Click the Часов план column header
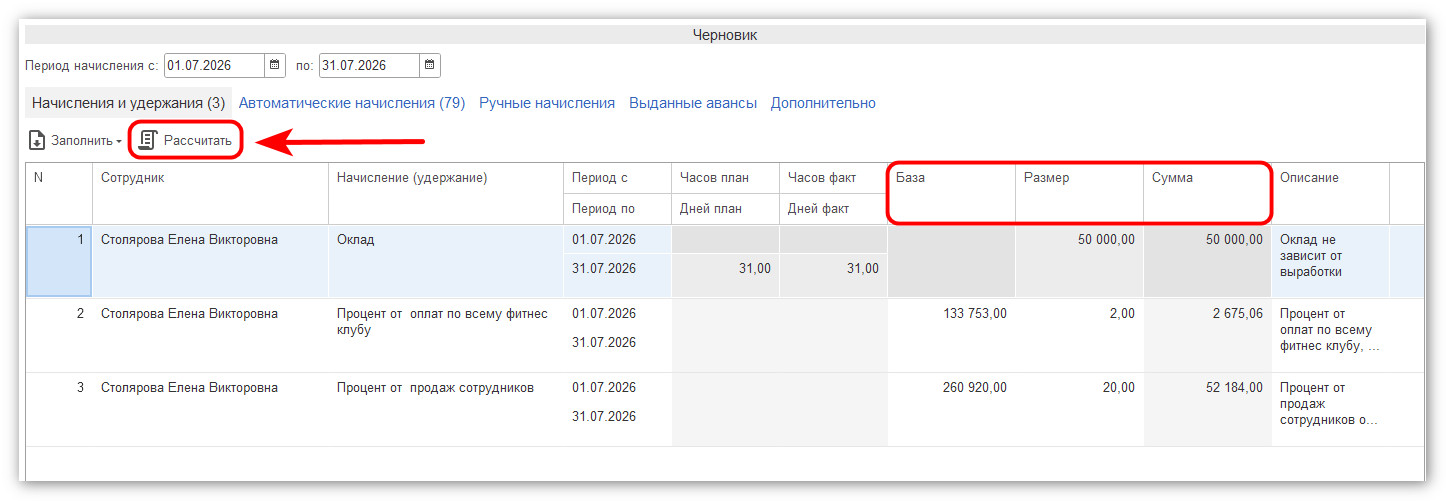The image size is (1446, 501). (725, 178)
